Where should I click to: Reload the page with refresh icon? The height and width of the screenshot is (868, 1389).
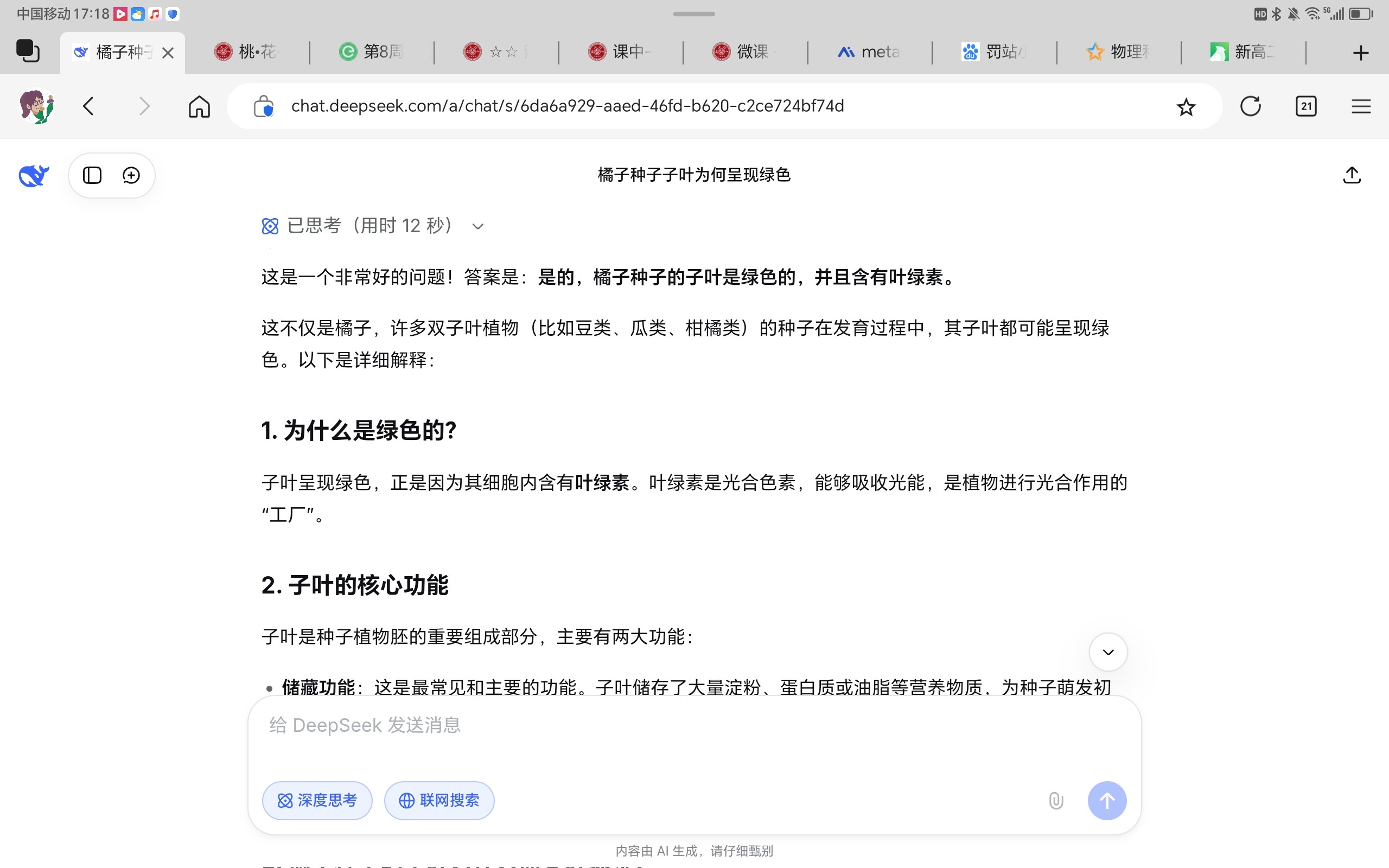[x=1250, y=106]
